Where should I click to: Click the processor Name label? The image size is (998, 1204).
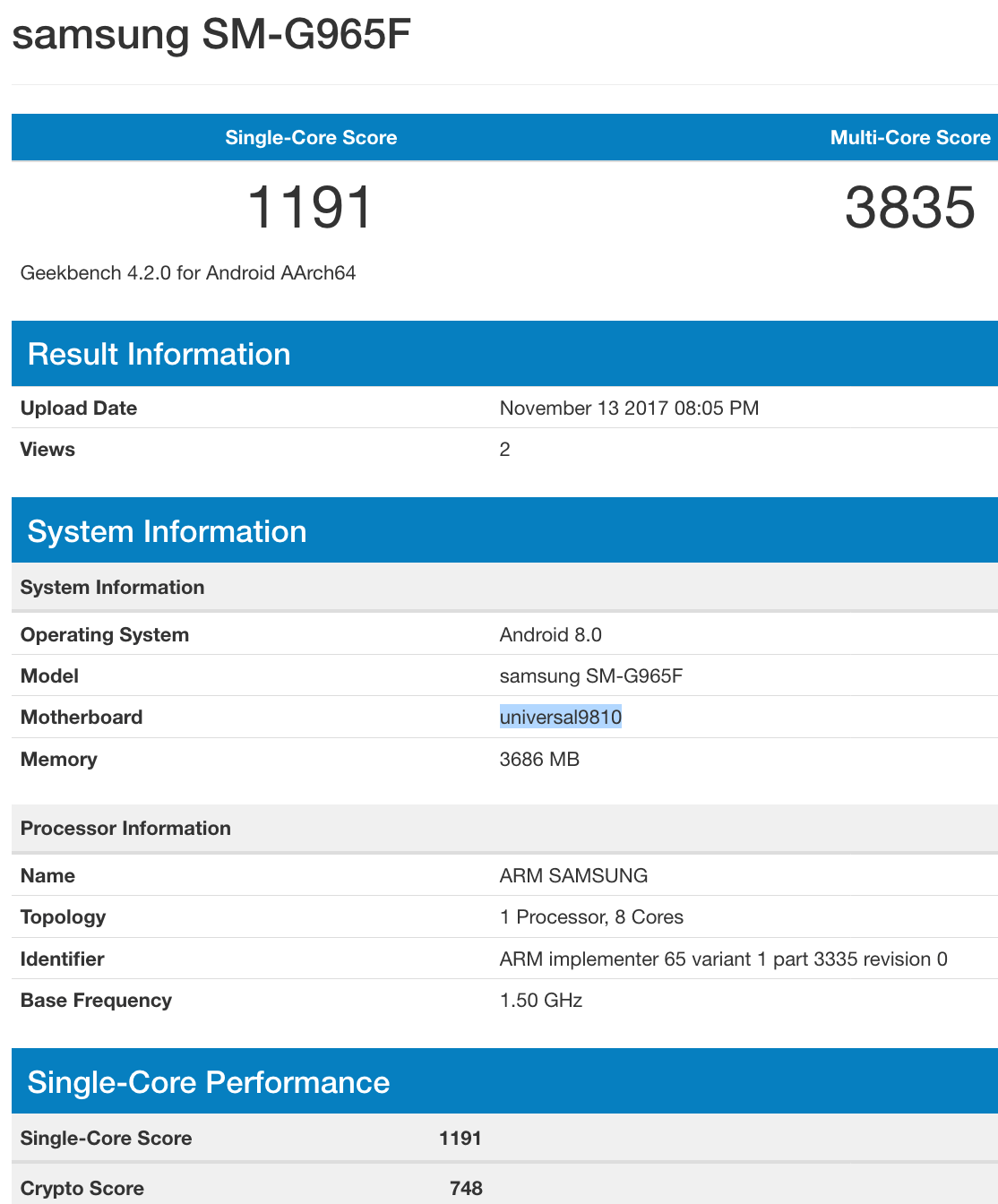click(47, 876)
